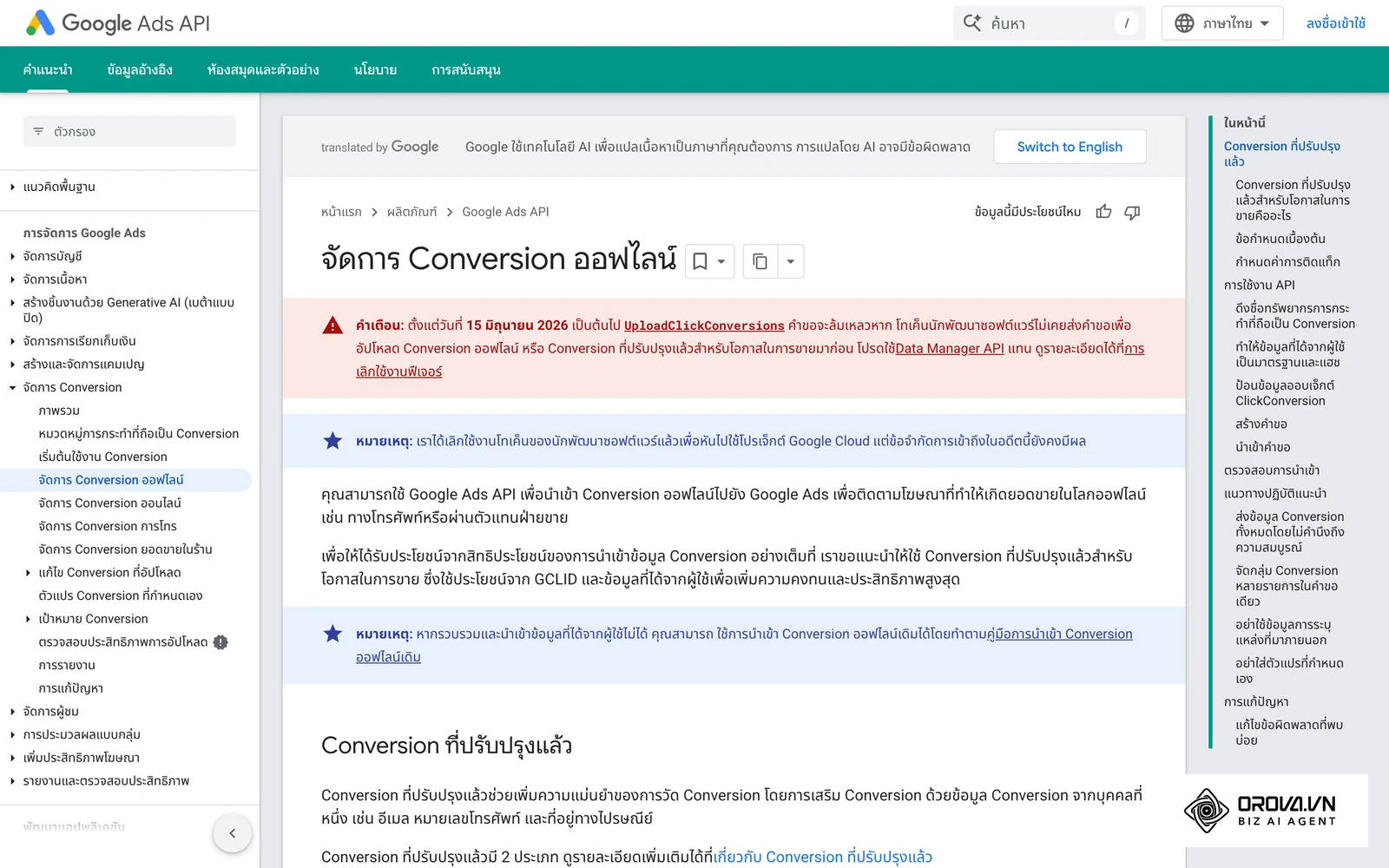The image size is (1389, 868).
Task: Click the หน้าแรก breadcrumb link
Action: (341, 212)
